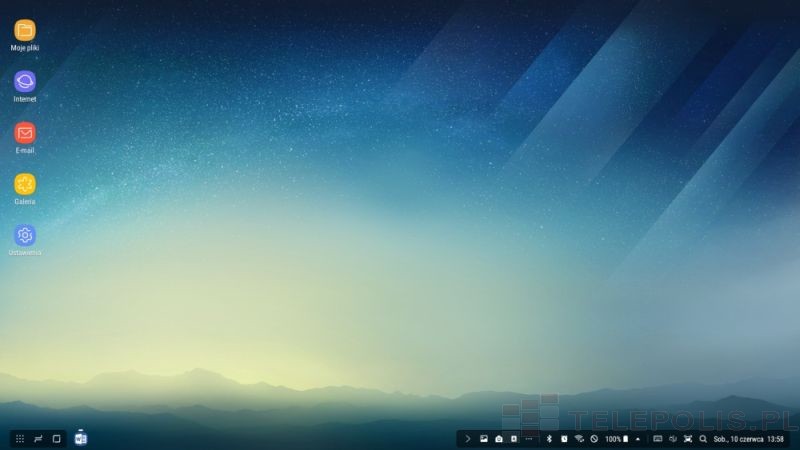Click the home square taskbar button
Screen dimensions: 800x450
[57, 439]
